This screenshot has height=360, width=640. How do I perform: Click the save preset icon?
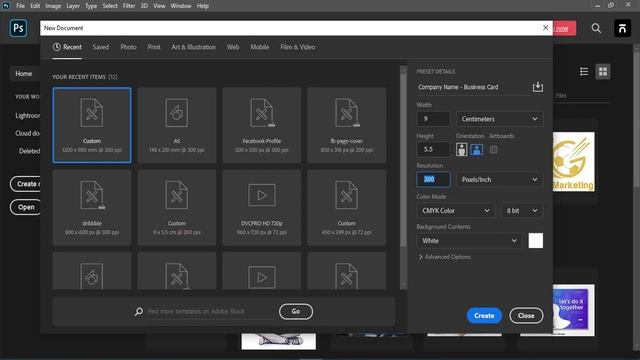[x=538, y=87]
